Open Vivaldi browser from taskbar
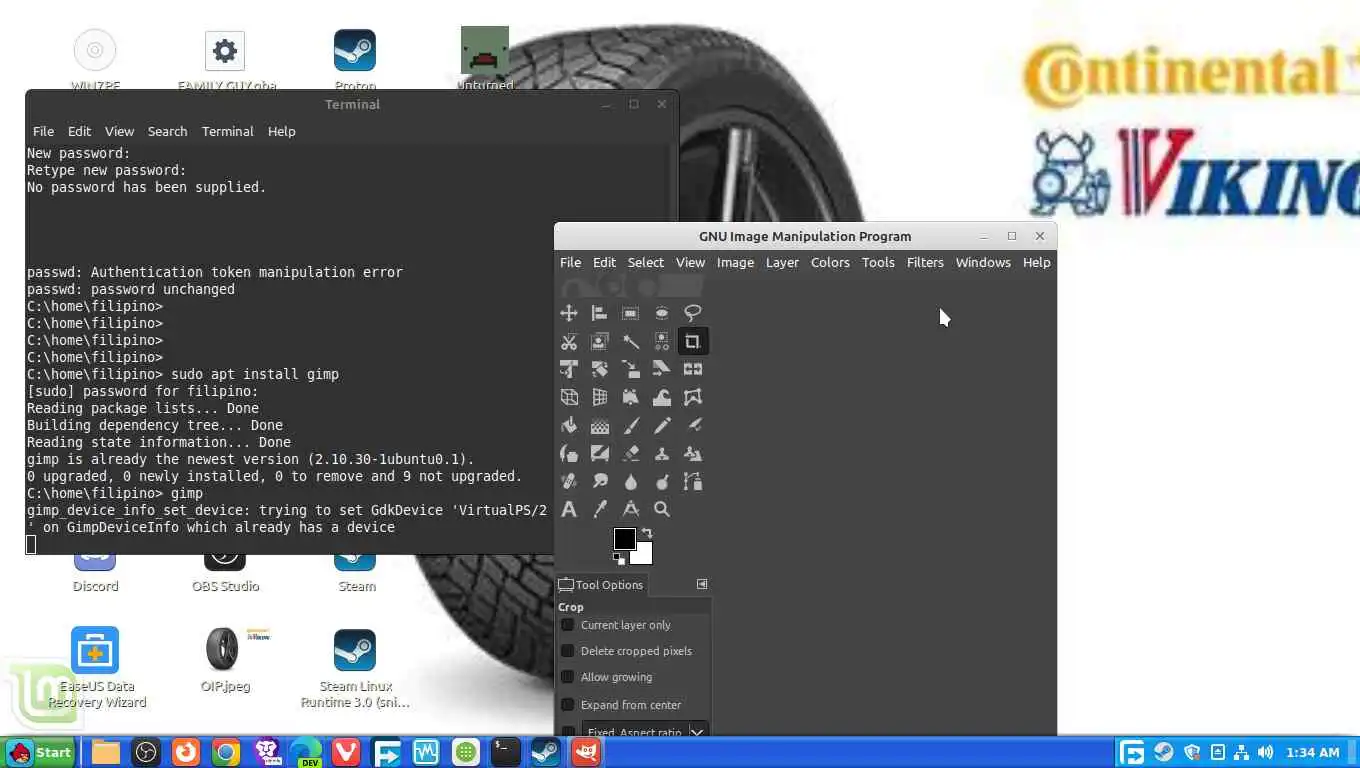Viewport: 1360px width, 768px height. (x=346, y=752)
